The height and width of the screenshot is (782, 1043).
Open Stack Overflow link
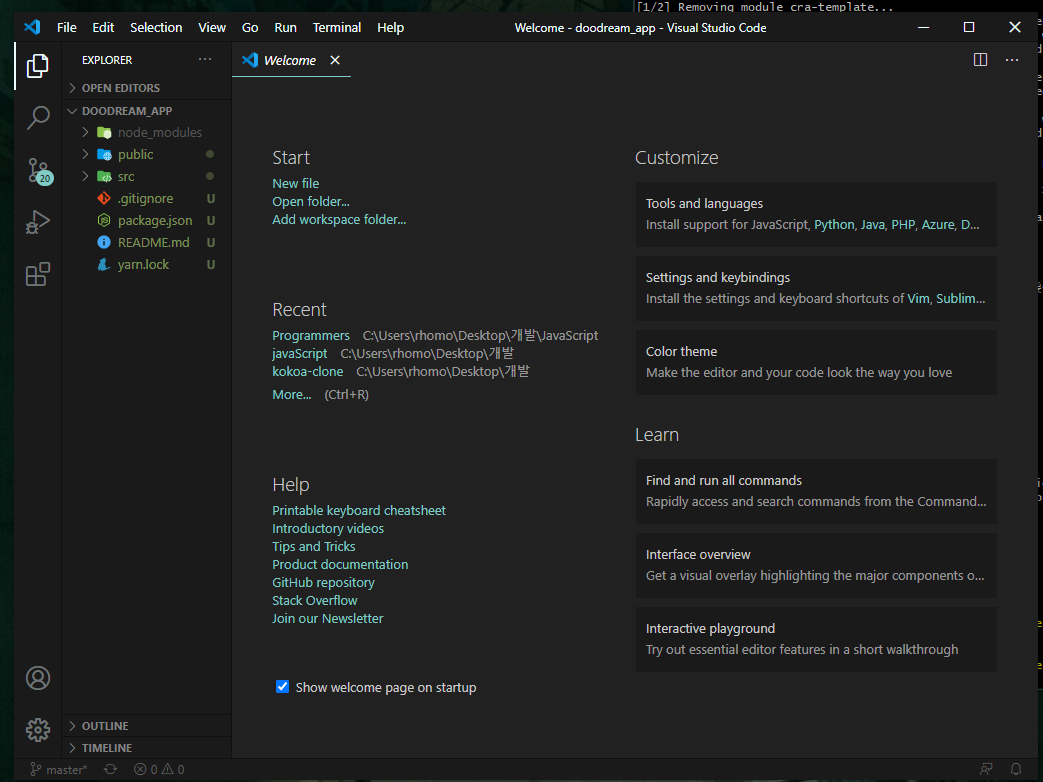click(315, 600)
